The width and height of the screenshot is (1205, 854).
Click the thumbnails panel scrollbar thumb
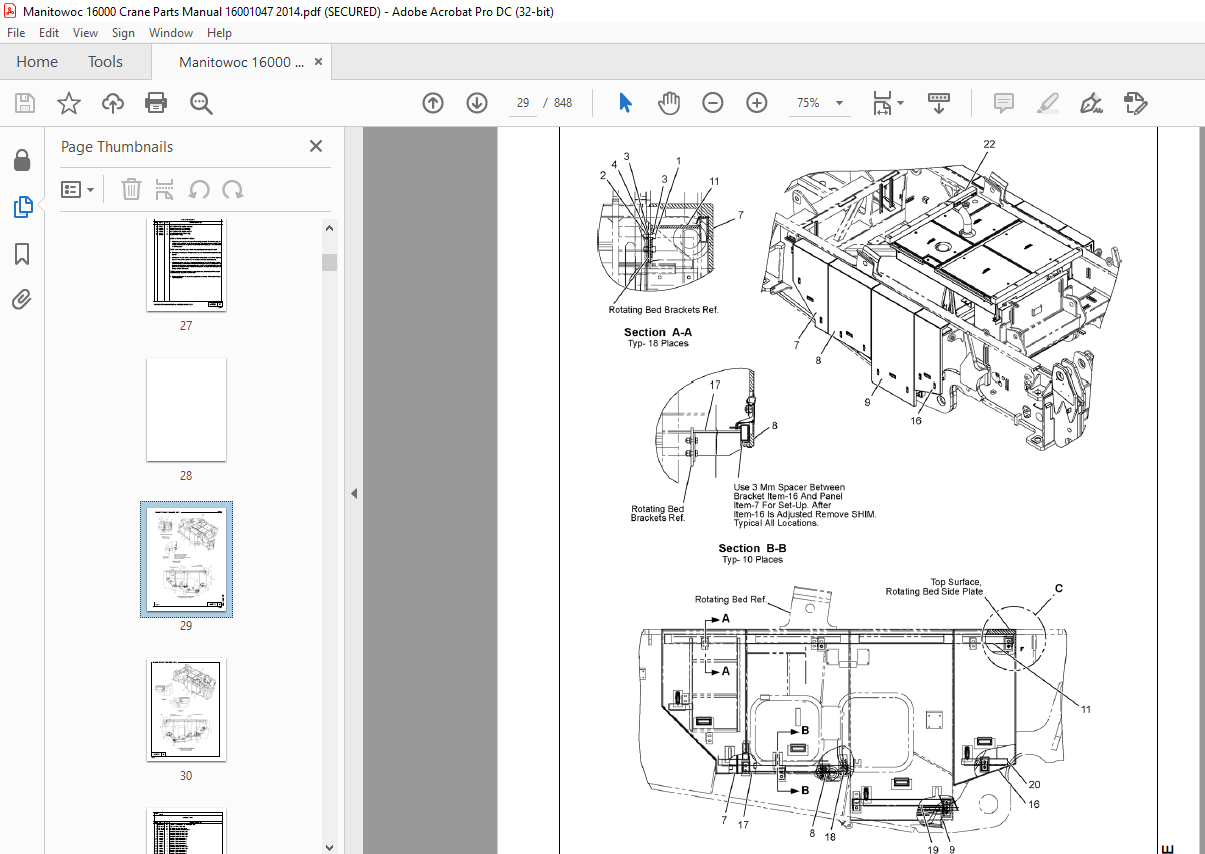coord(329,262)
